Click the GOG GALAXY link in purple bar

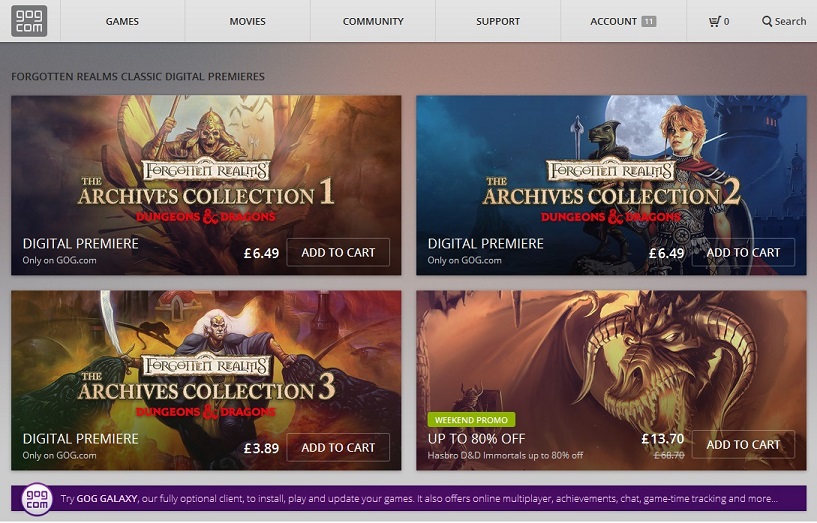[x=107, y=499]
